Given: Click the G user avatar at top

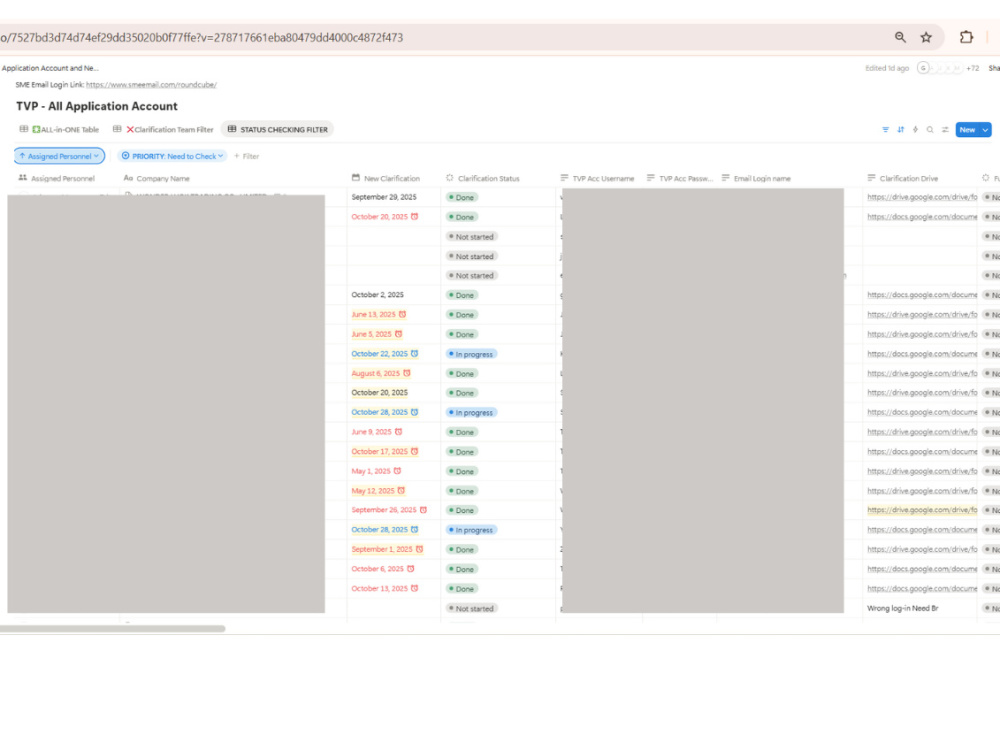Looking at the screenshot, I should (x=923, y=68).
